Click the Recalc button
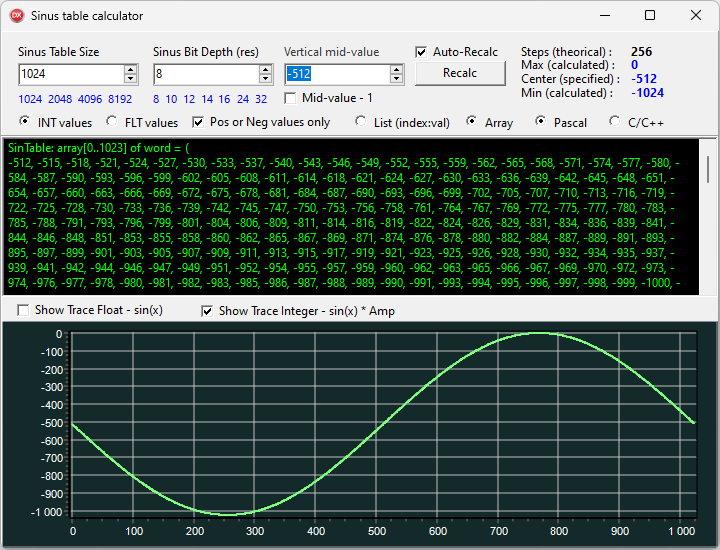The width and height of the screenshot is (720, 550). point(460,73)
